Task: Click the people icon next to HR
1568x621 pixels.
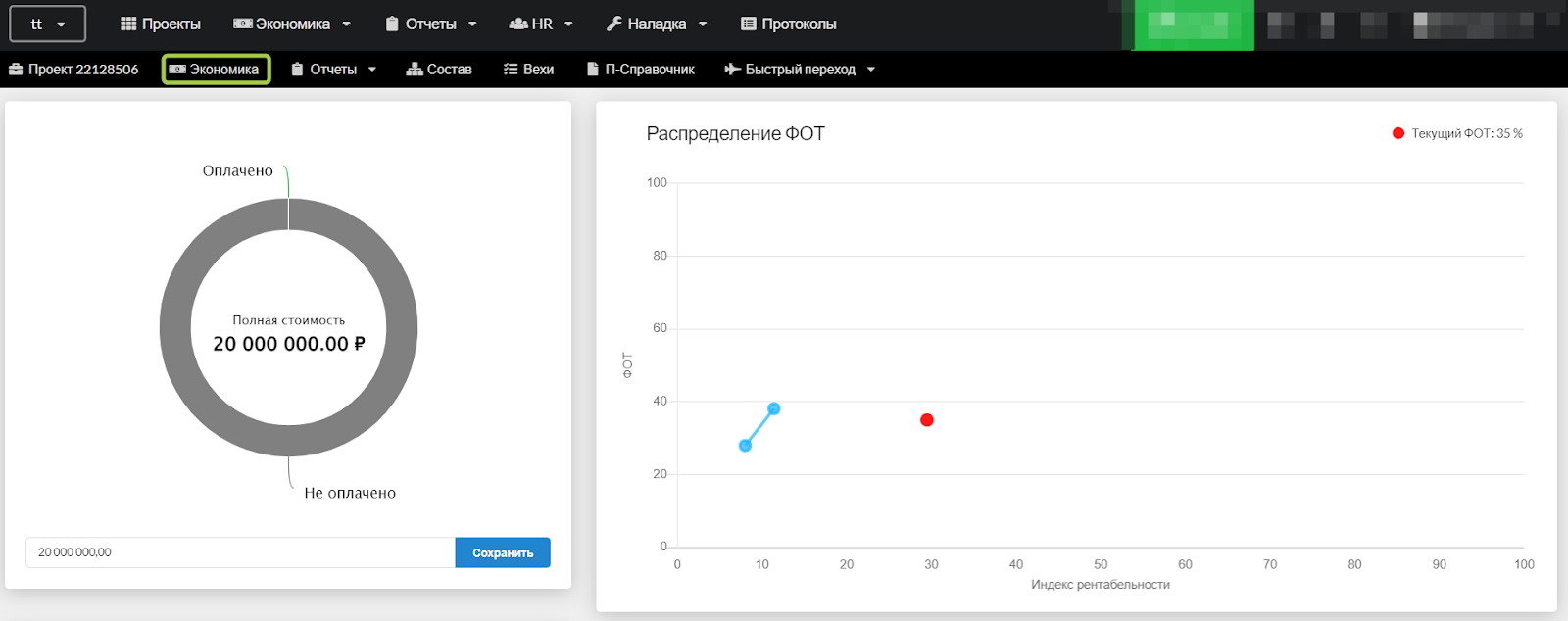Action: pyautogui.click(x=518, y=24)
